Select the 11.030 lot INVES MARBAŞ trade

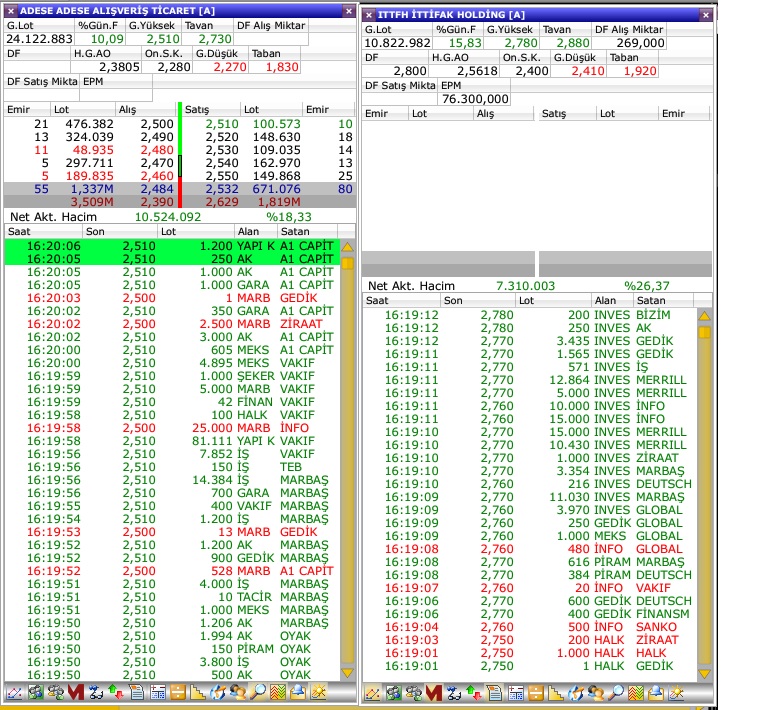(x=529, y=497)
